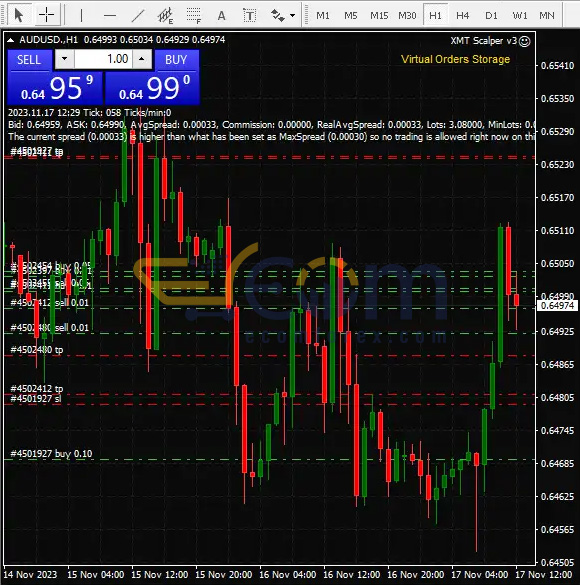Choose the trendline drawing tool
The width and height of the screenshot is (580, 585).
click(138, 16)
